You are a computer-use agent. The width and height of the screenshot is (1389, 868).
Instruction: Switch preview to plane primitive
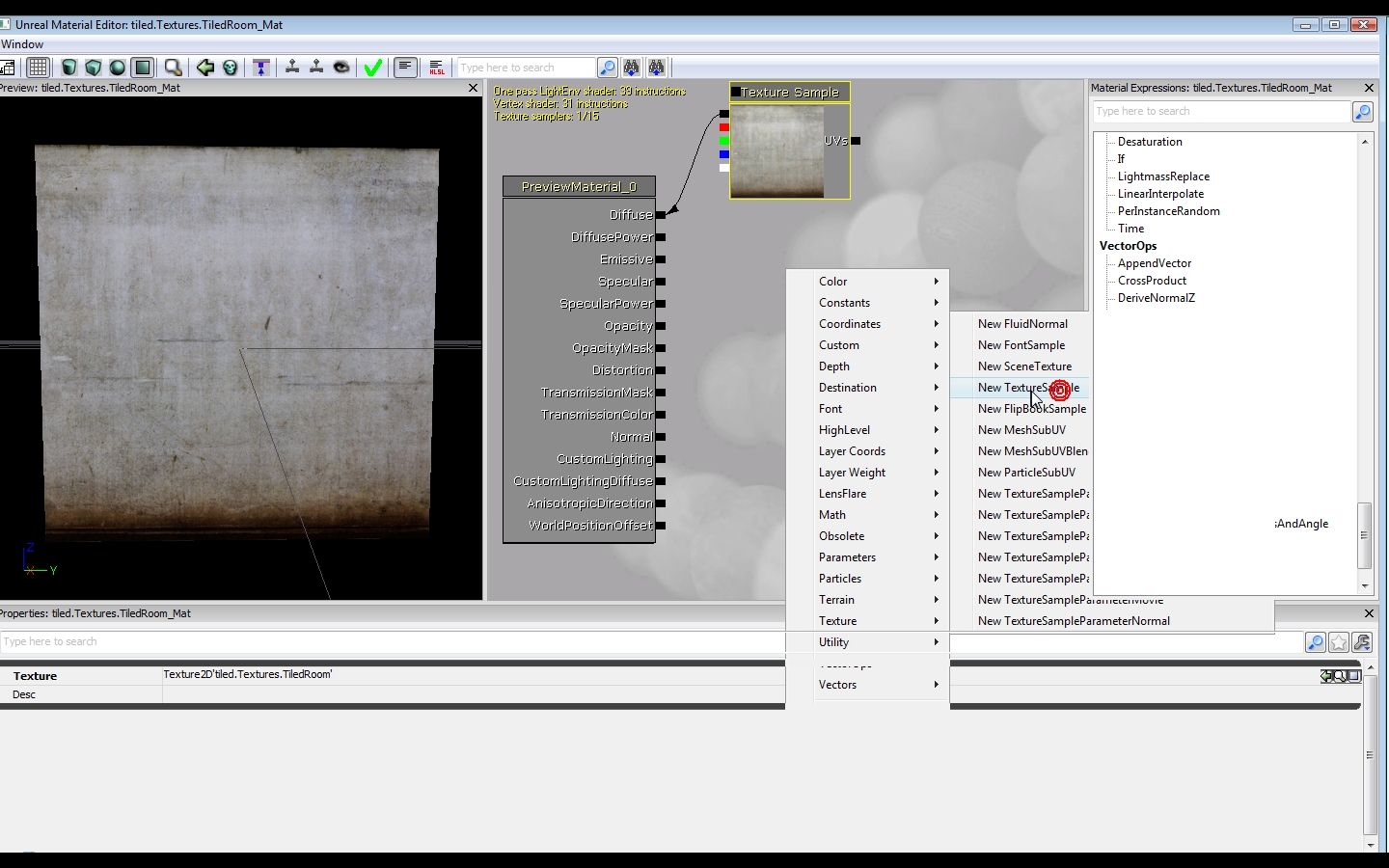142,68
